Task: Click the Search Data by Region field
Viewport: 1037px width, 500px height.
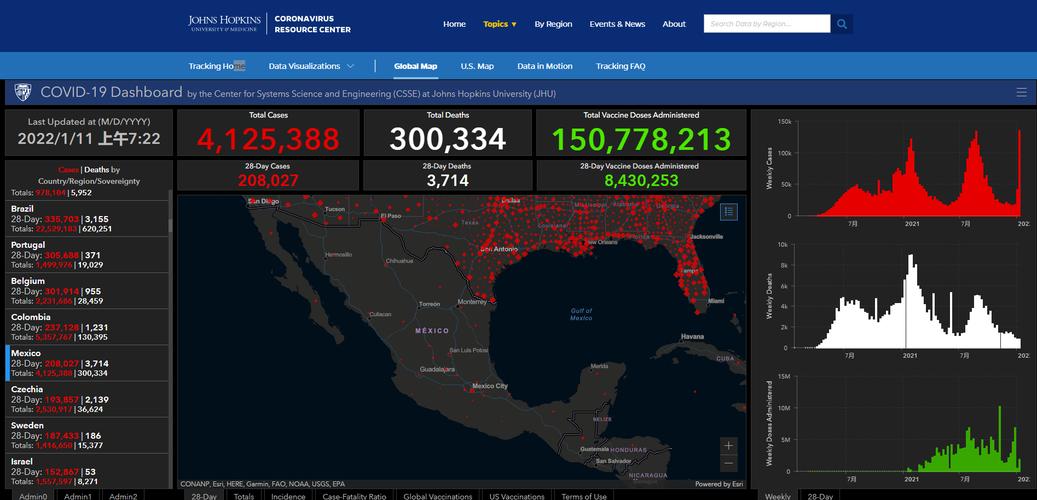Action: [x=767, y=24]
